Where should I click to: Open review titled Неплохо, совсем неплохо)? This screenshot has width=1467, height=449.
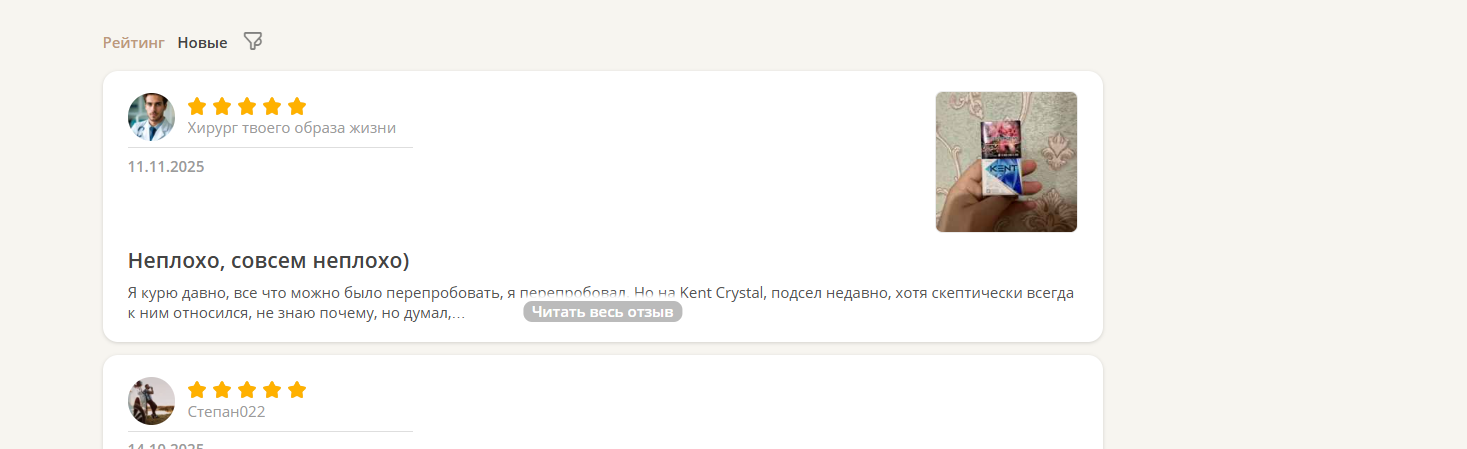(x=269, y=261)
